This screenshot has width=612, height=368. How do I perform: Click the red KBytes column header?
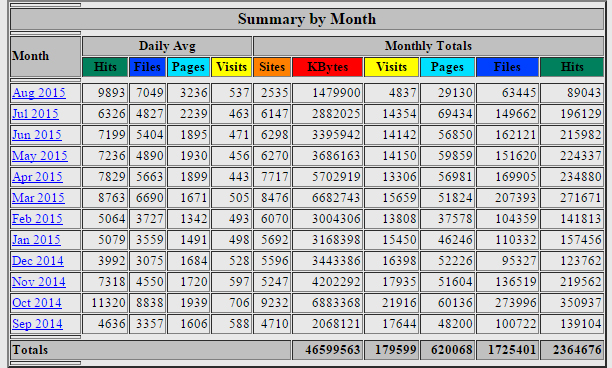[x=328, y=67]
